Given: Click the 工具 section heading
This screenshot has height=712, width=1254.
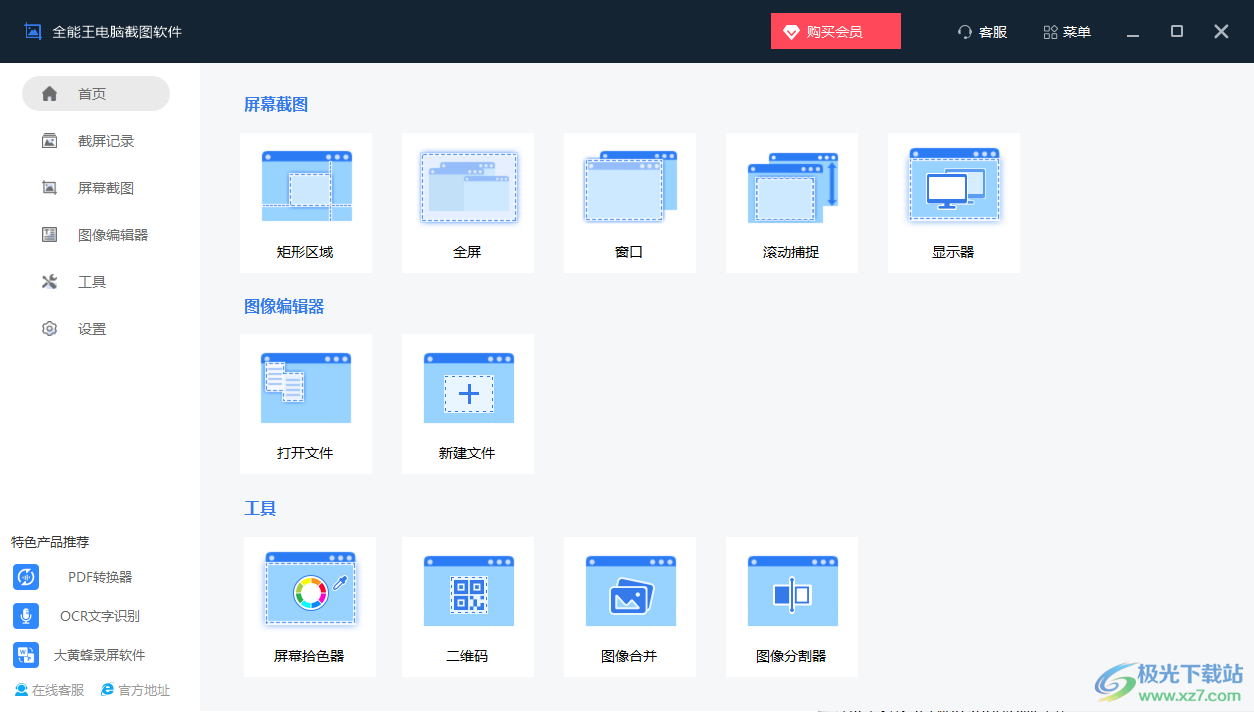Looking at the screenshot, I should (260, 508).
